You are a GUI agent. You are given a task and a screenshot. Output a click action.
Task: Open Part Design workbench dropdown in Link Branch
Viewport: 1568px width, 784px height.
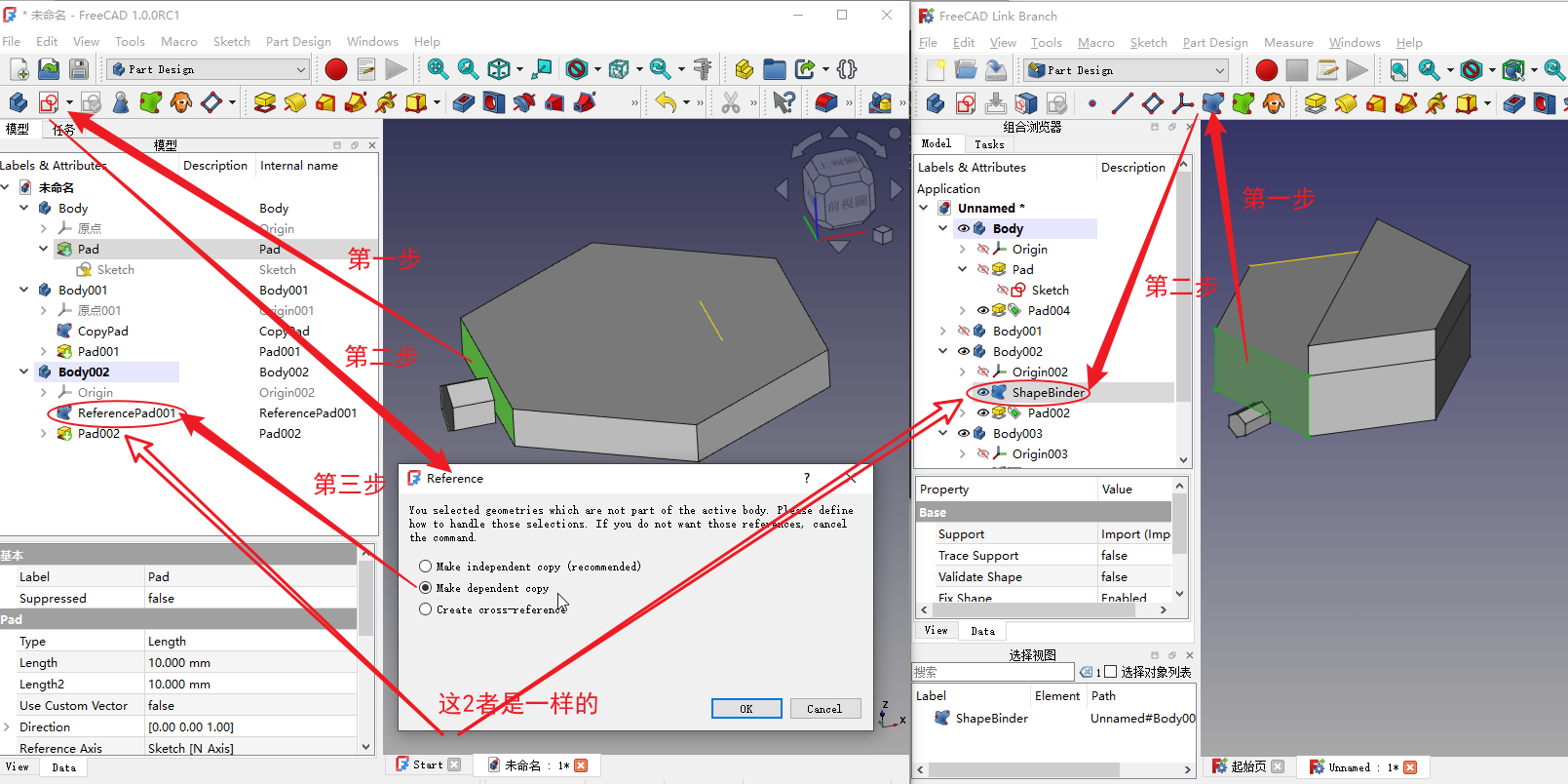[1127, 70]
